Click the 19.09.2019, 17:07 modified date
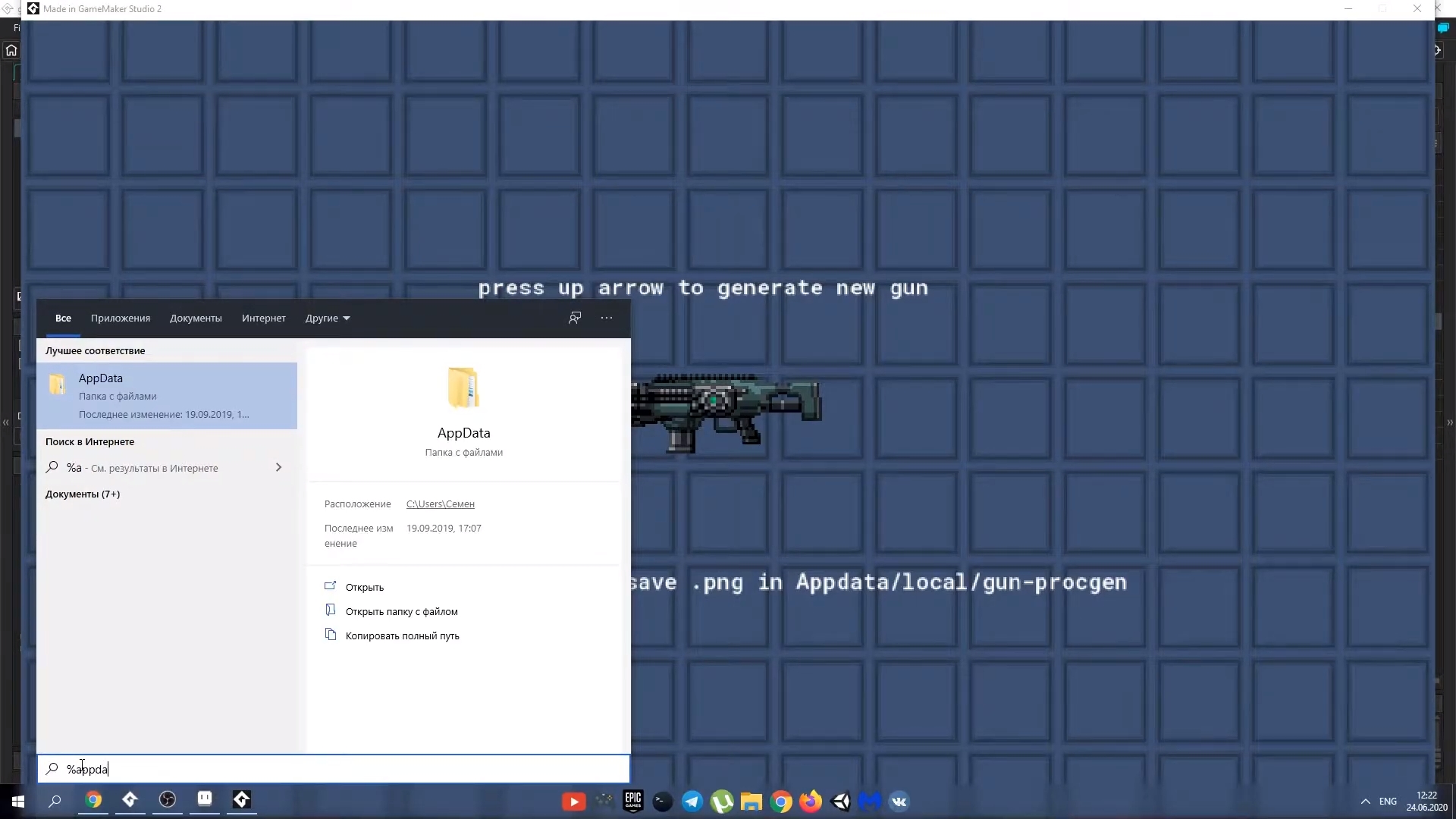This screenshot has width=1456, height=819. pos(444,529)
